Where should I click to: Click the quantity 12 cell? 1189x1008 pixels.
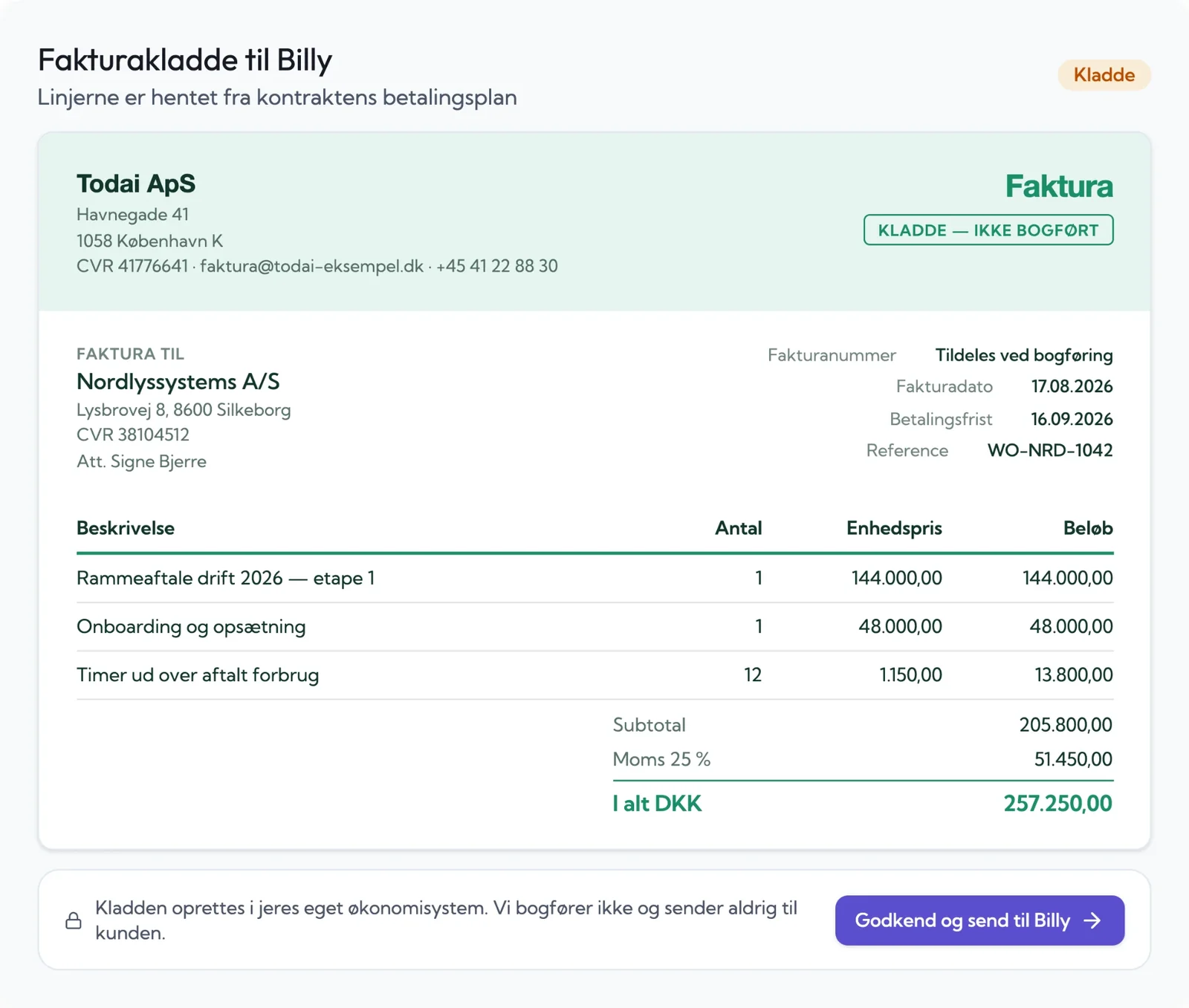(x=753, y=674)
